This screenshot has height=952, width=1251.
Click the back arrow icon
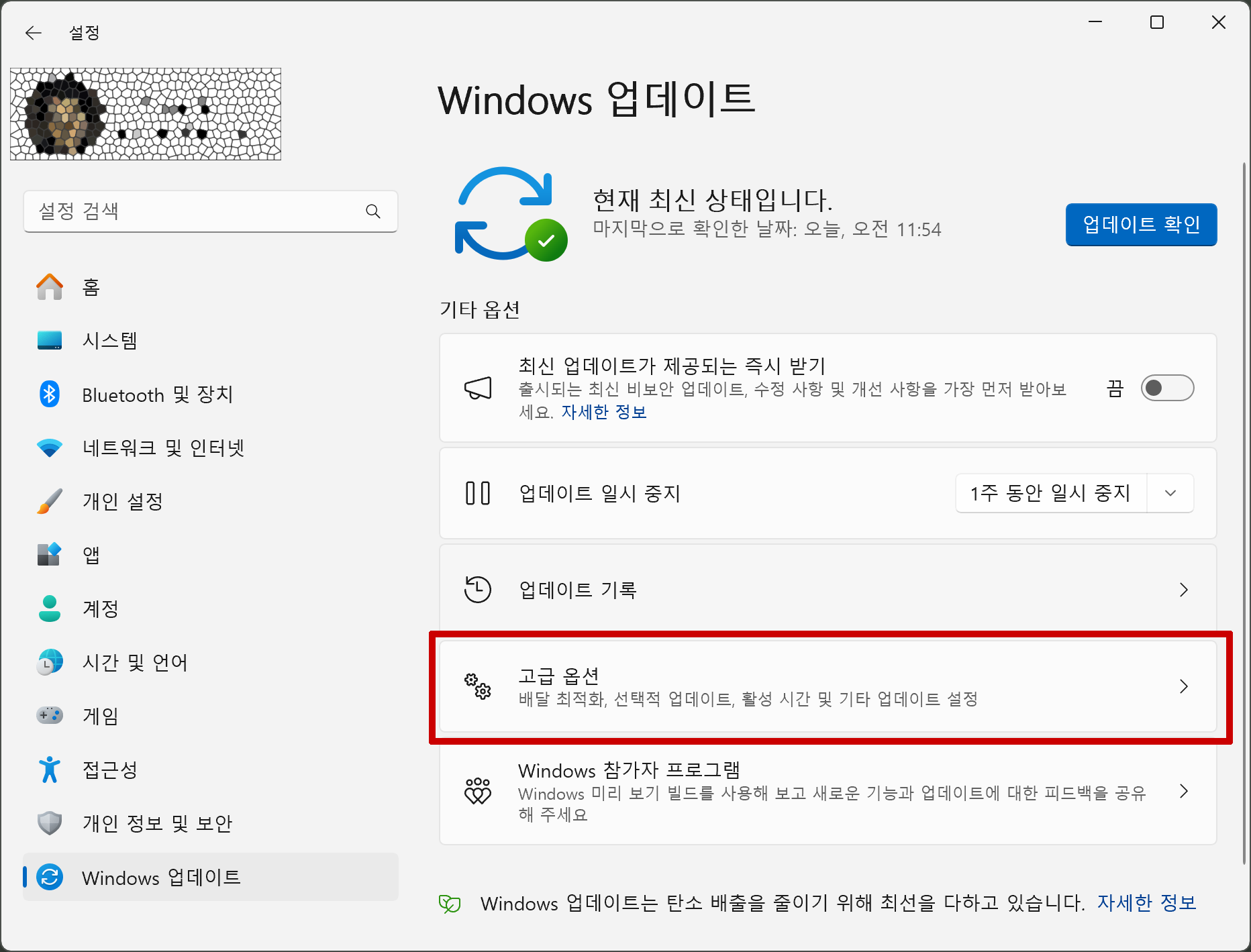pyautogui.click(x=33, y=32)
